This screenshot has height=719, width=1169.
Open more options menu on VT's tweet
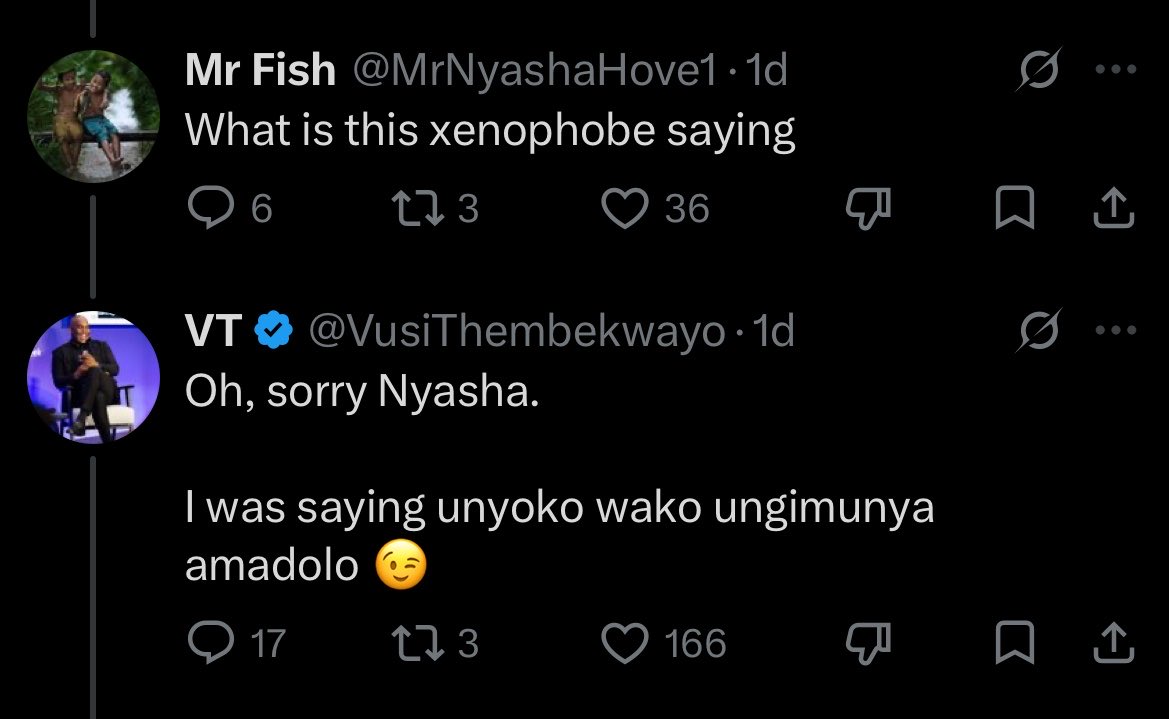coord(1115,330)
